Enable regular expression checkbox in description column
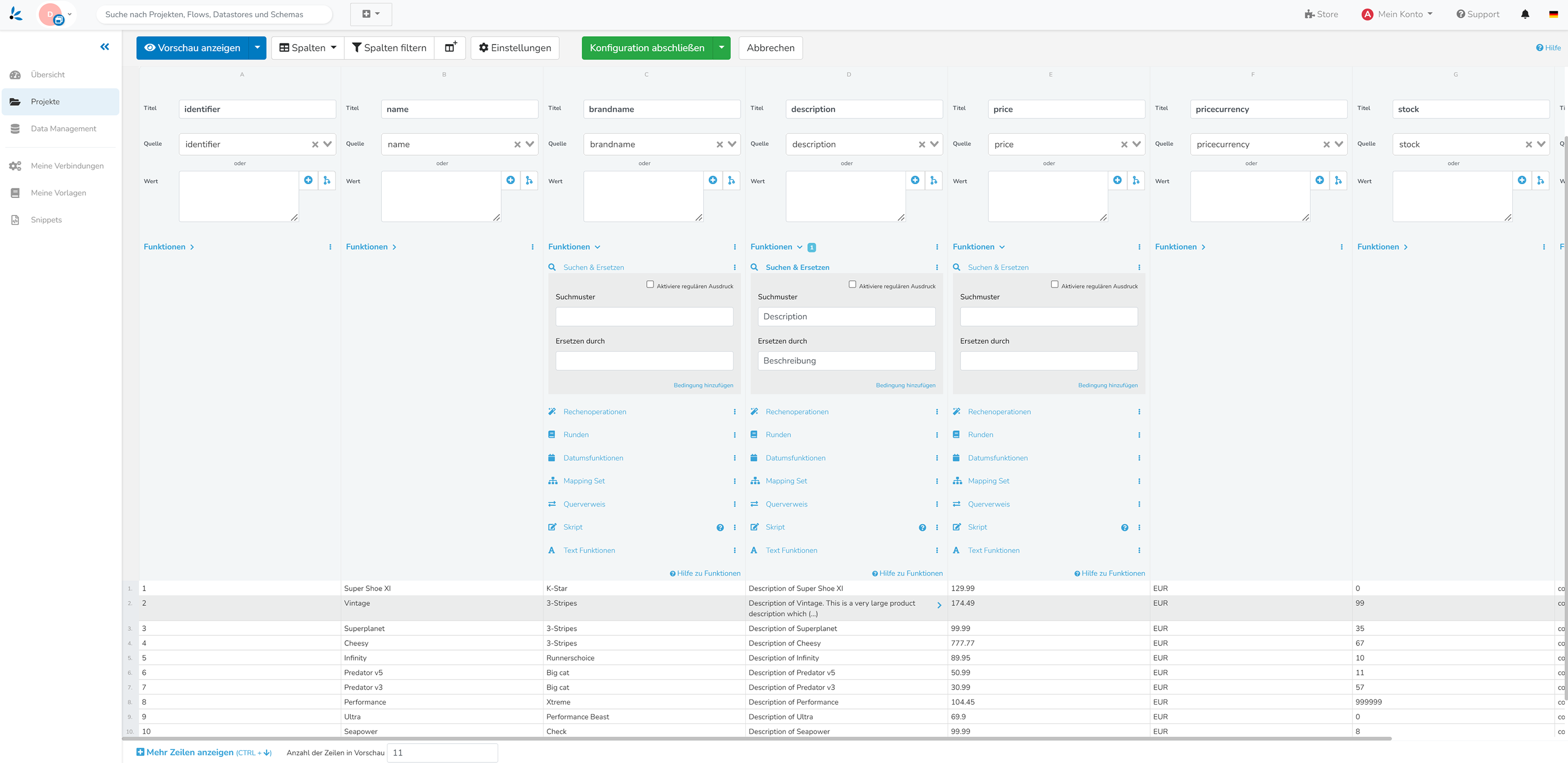Image resolution: width=1568 pixels, height=763 pixels. pyautogui.click(x=852, y=284)
